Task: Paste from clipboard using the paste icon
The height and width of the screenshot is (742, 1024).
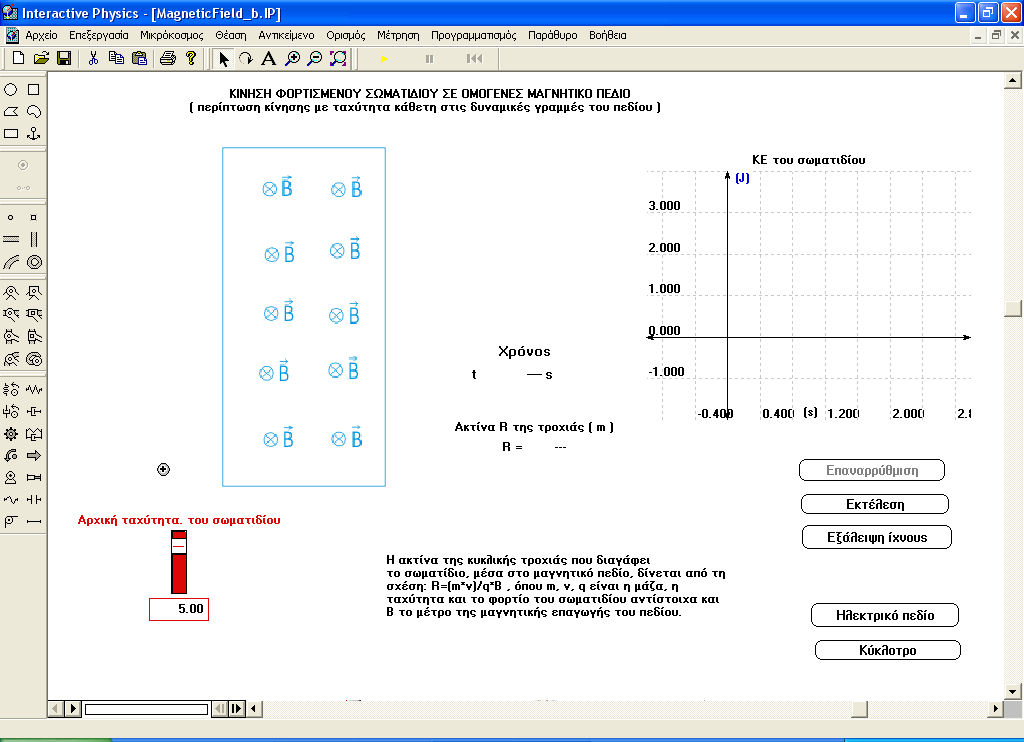Action: pos(139,59)
